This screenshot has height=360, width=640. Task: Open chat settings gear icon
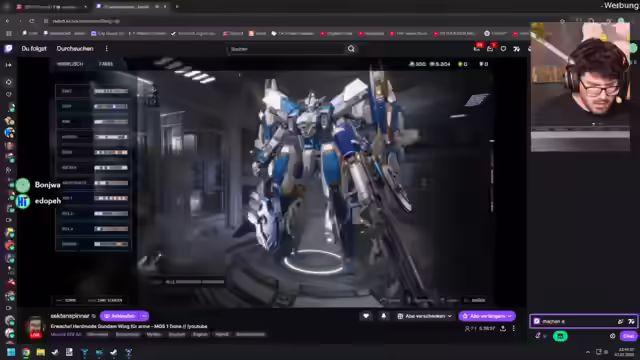click(612, 336)
